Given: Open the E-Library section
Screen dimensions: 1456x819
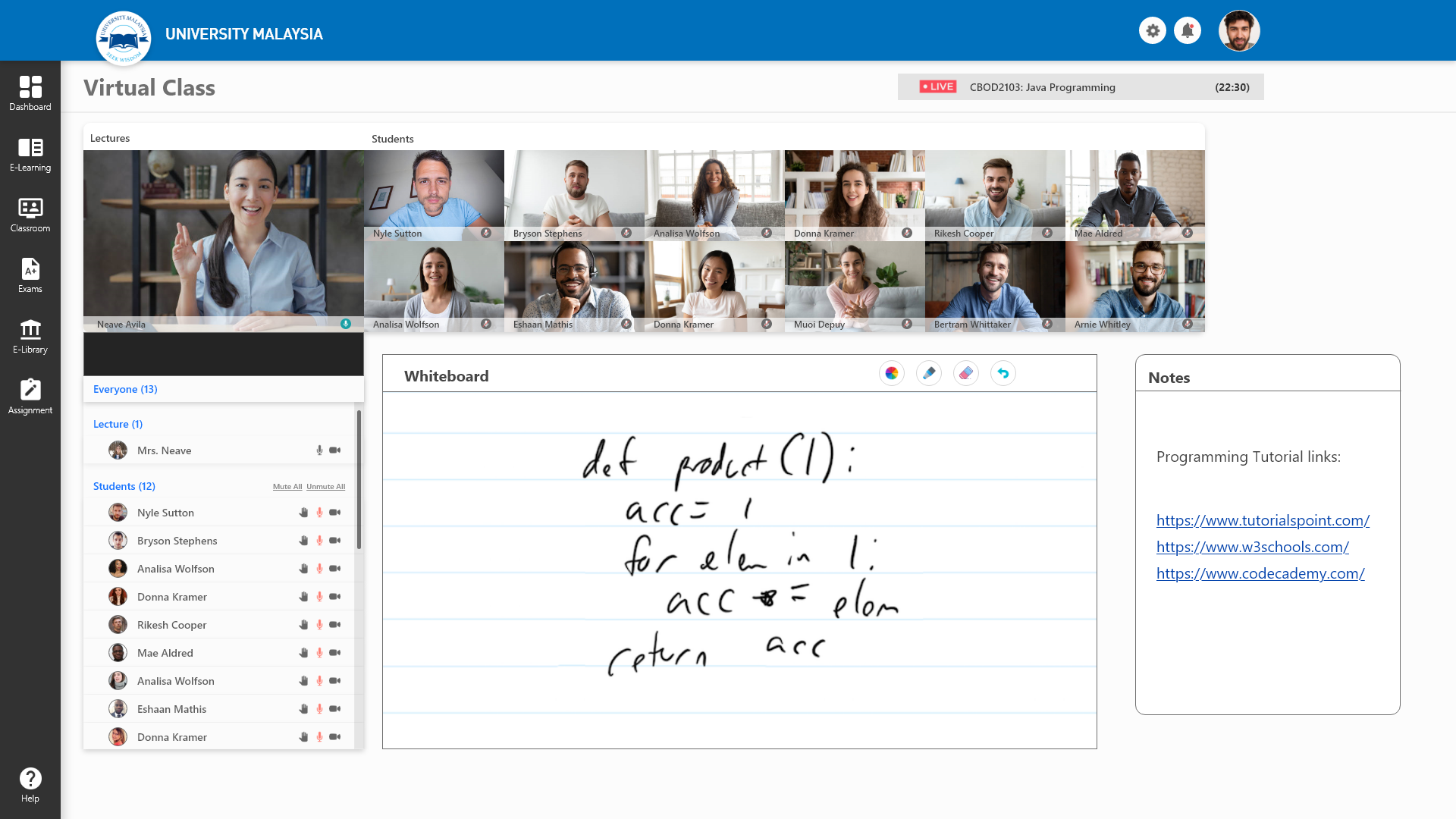Looking at the screenshot, I should pos(30,336).
